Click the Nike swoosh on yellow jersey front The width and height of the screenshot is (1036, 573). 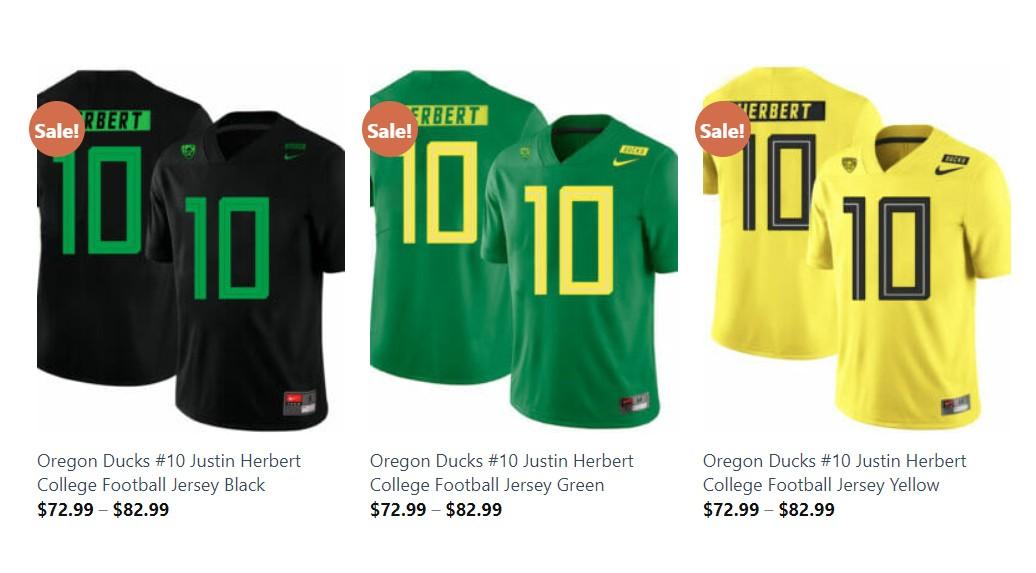(x=949, y=170)
